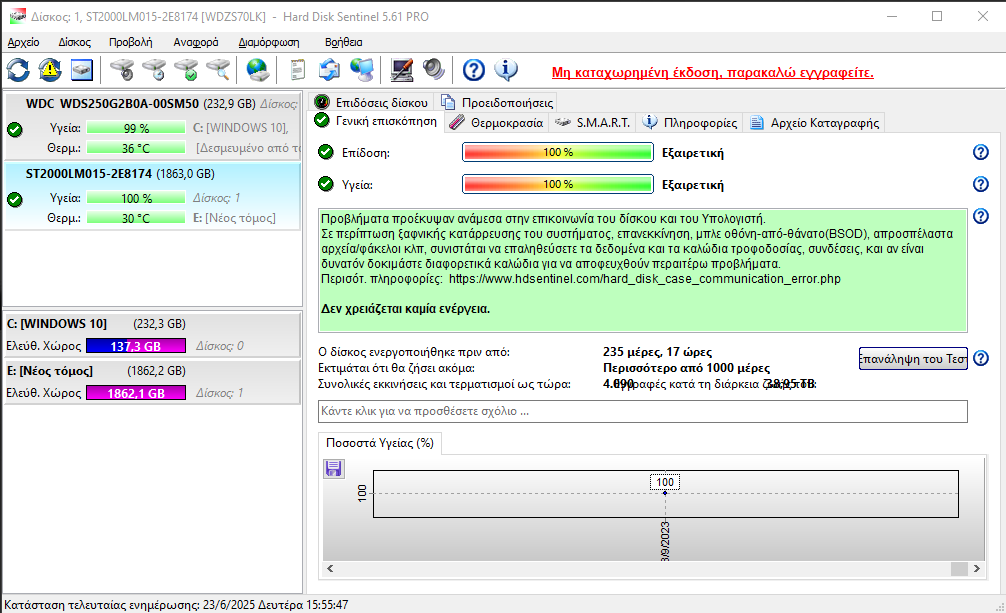
Task: Select the ST2000LM015-2E8174 disk entry
Action: [153, 196]
